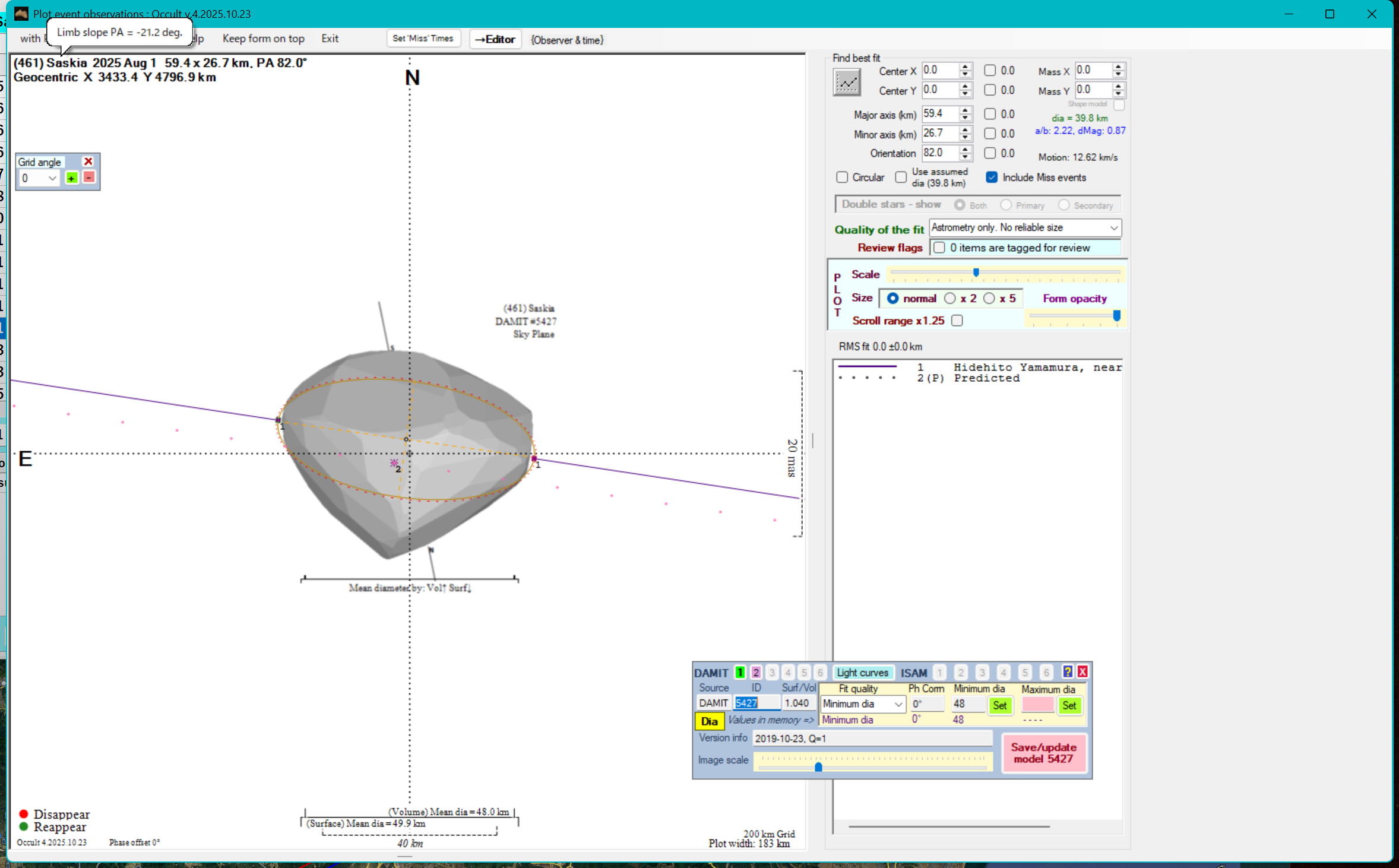Open the Fit quality Minimum dia dropdown
Image resolution: width=1399 pixels, height=868 pixels.
click(898, 704)
